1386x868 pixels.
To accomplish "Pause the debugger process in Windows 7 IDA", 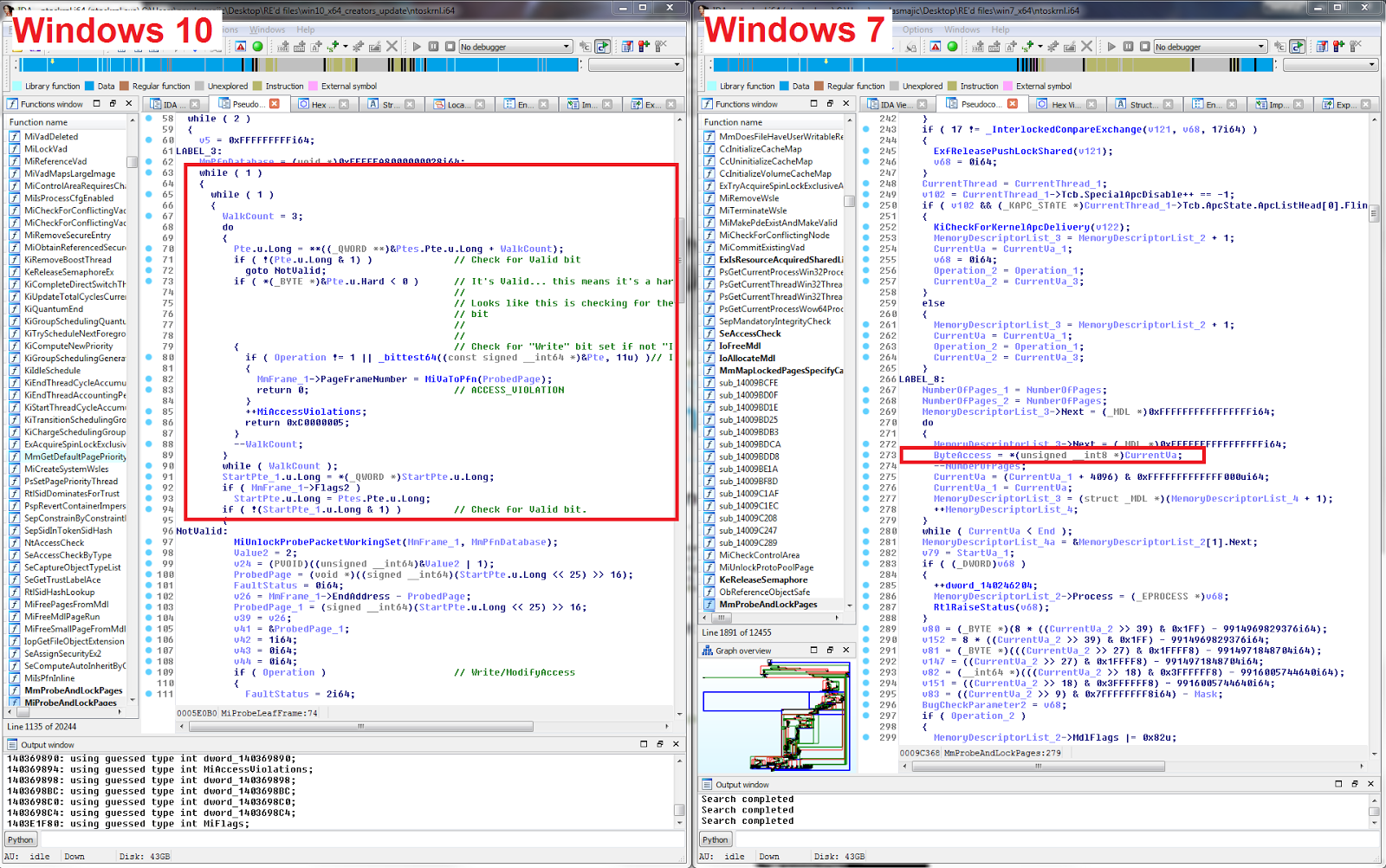I will tap(1128, 46).
